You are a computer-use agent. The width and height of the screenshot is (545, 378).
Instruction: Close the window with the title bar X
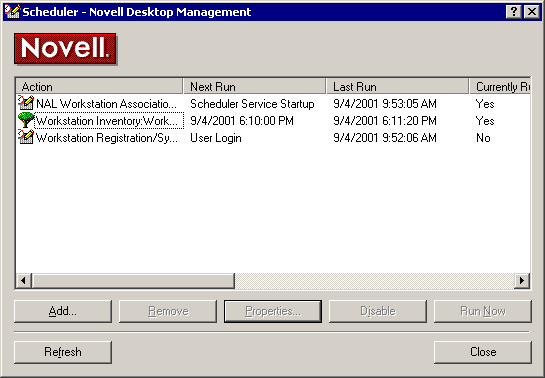pos(532,12)
